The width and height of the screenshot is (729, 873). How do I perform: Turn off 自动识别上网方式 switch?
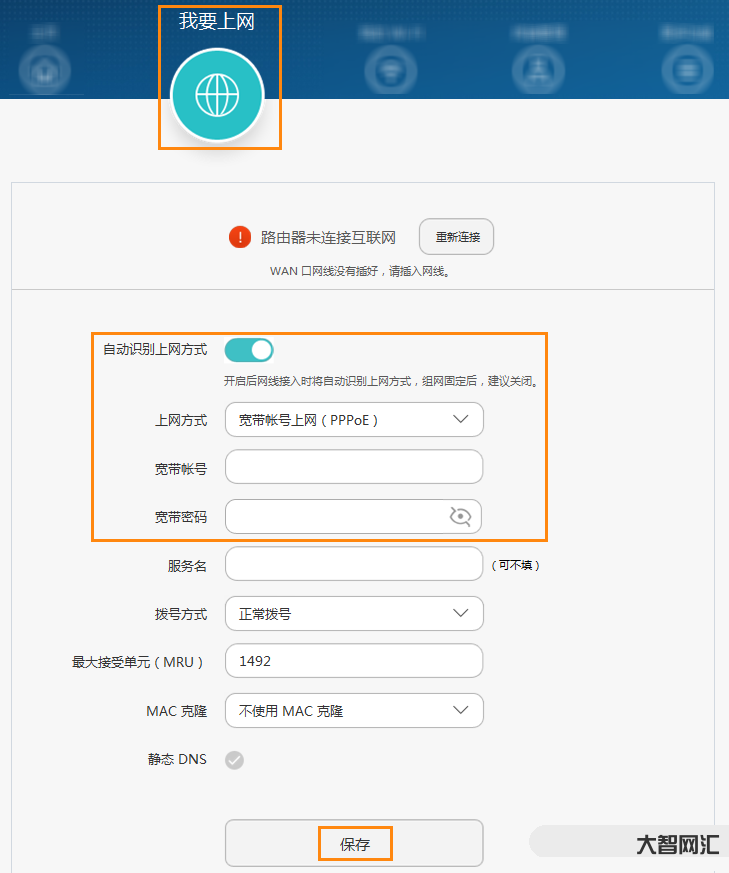pyautogui.click(x=249, y=349)
